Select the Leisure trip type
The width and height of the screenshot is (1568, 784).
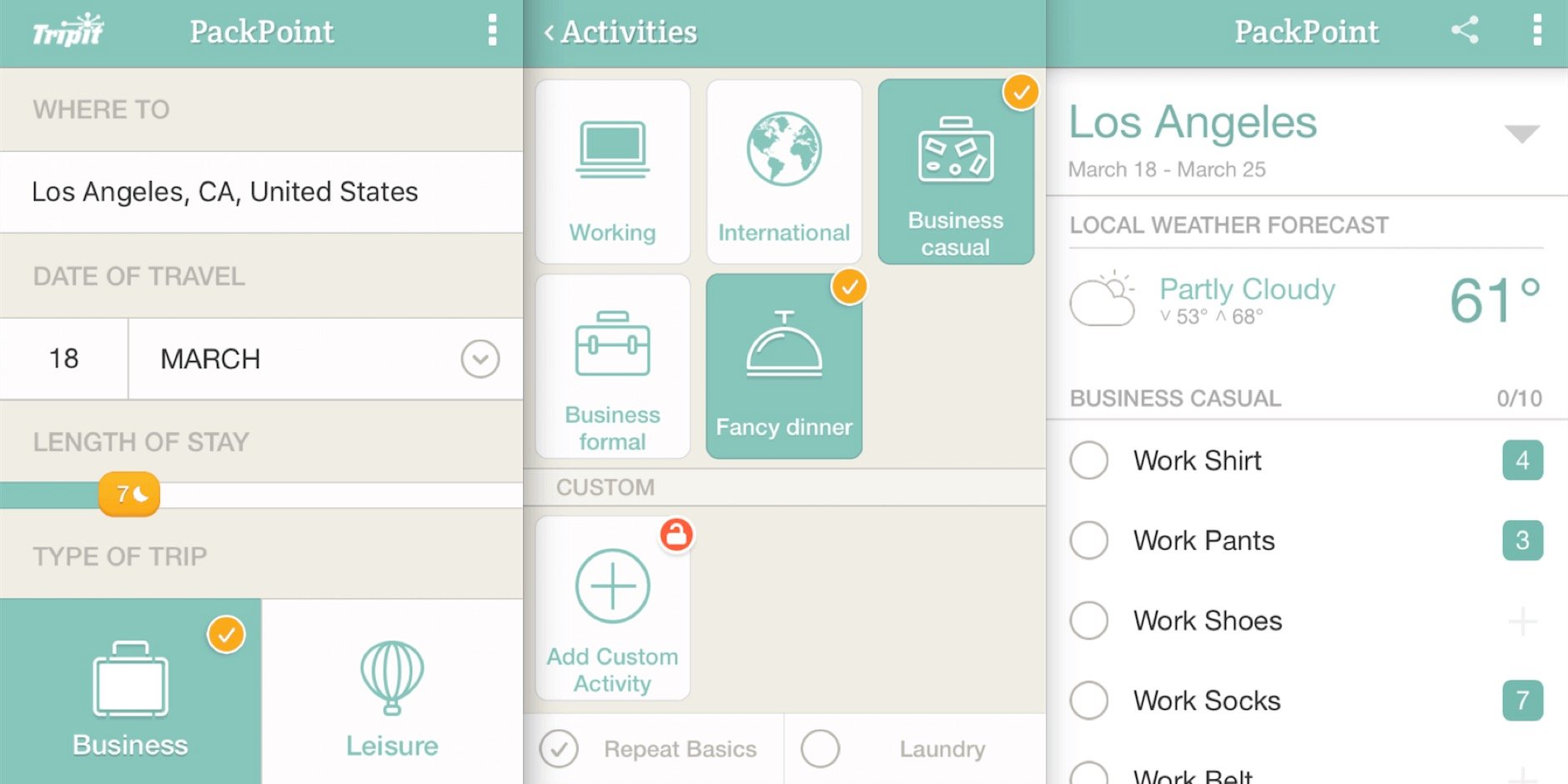tap(392, 692)
